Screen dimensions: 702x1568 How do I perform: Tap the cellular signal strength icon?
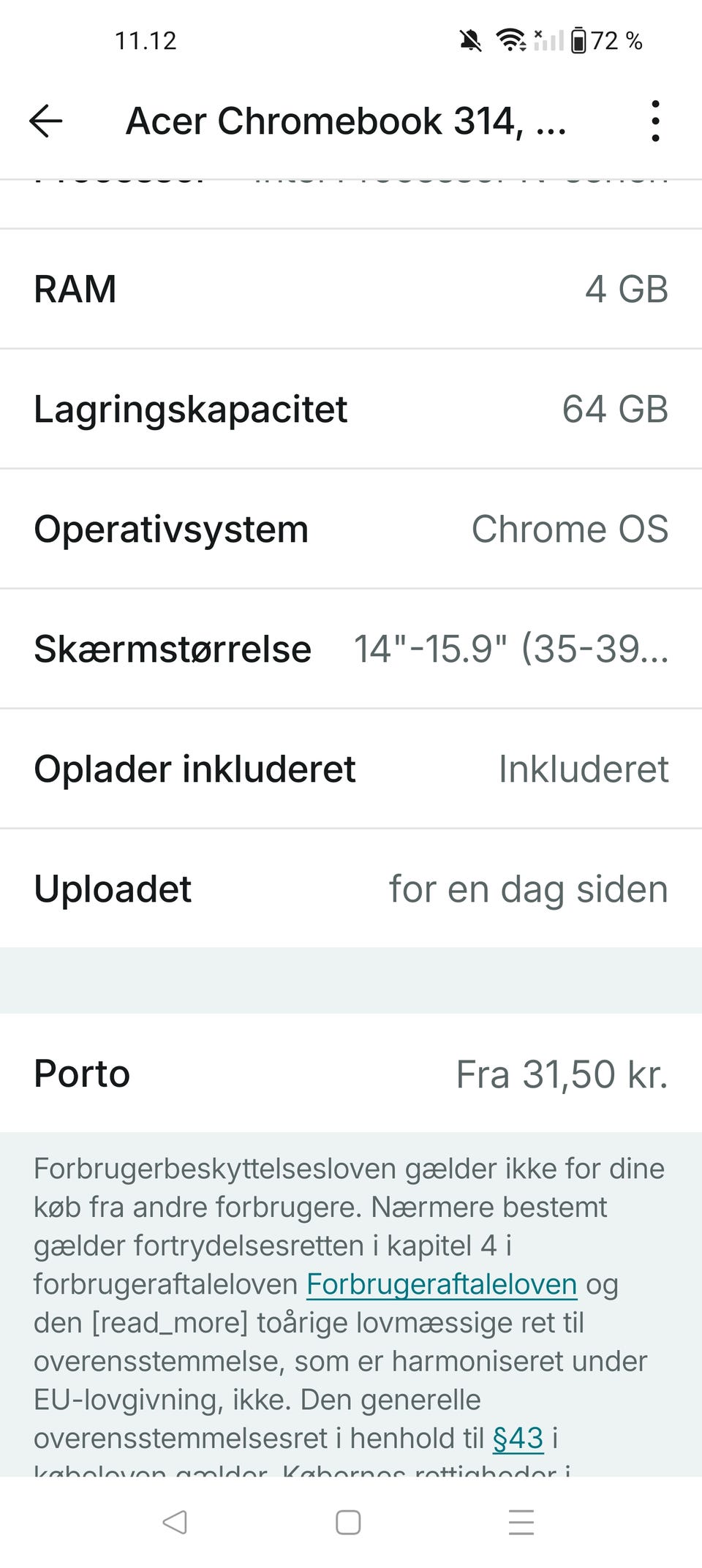point(548,40)
